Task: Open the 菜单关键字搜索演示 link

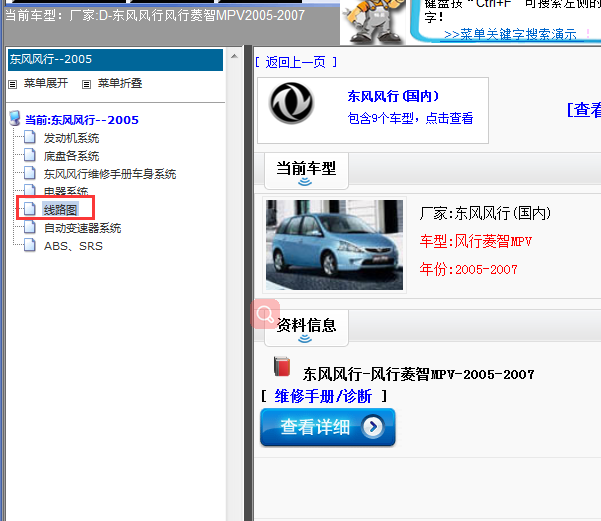Action: (510, 35)
